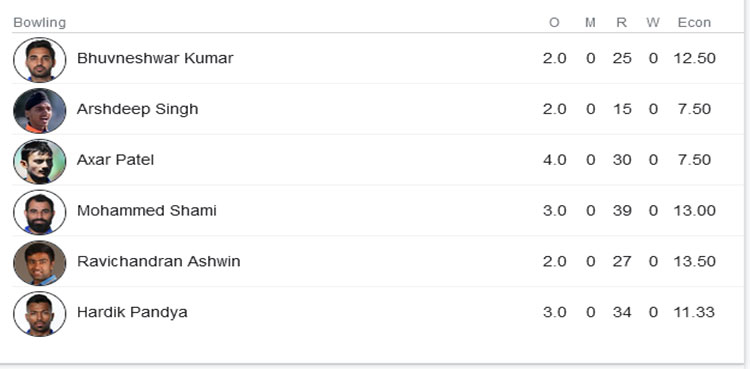The height and width of the screenshot is (369, 750).
Task: Open Arshdeep Singh's player photo
Action: point(40,111)
